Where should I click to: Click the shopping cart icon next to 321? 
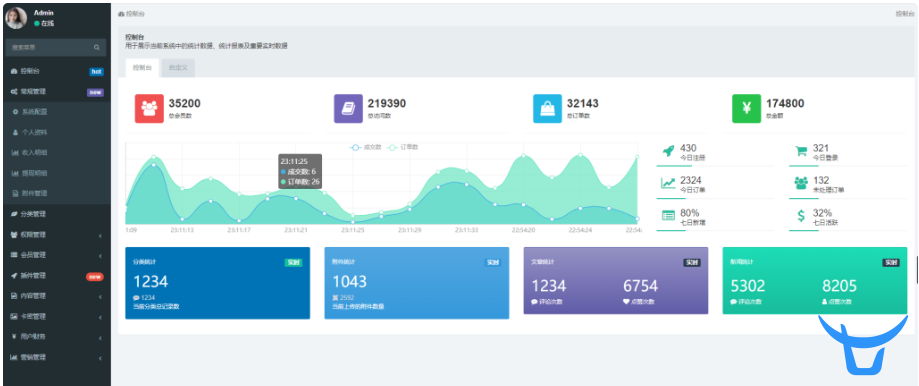coord(801,151)
